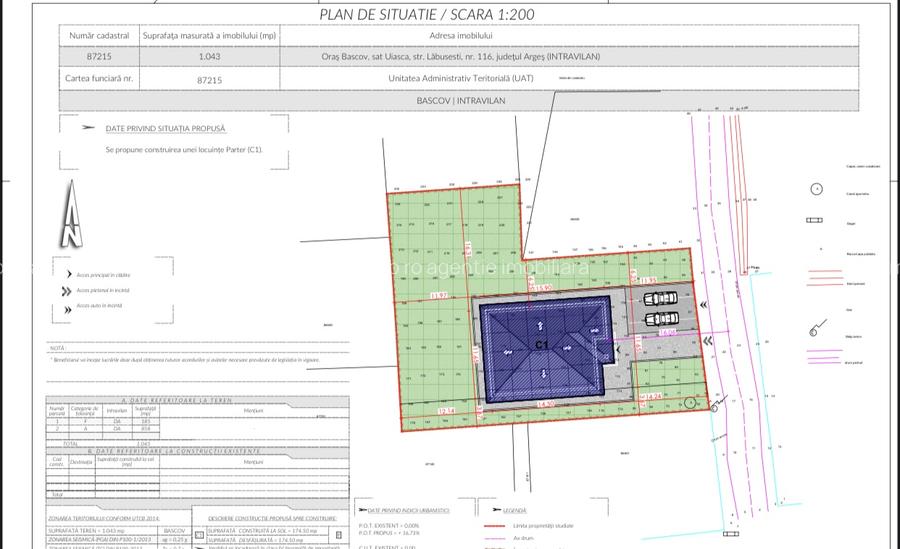The width and height of the screenshot is (900, 549).
Task: Click the upper double-chevron access arrow by the parking area
Action: [704, 305]
